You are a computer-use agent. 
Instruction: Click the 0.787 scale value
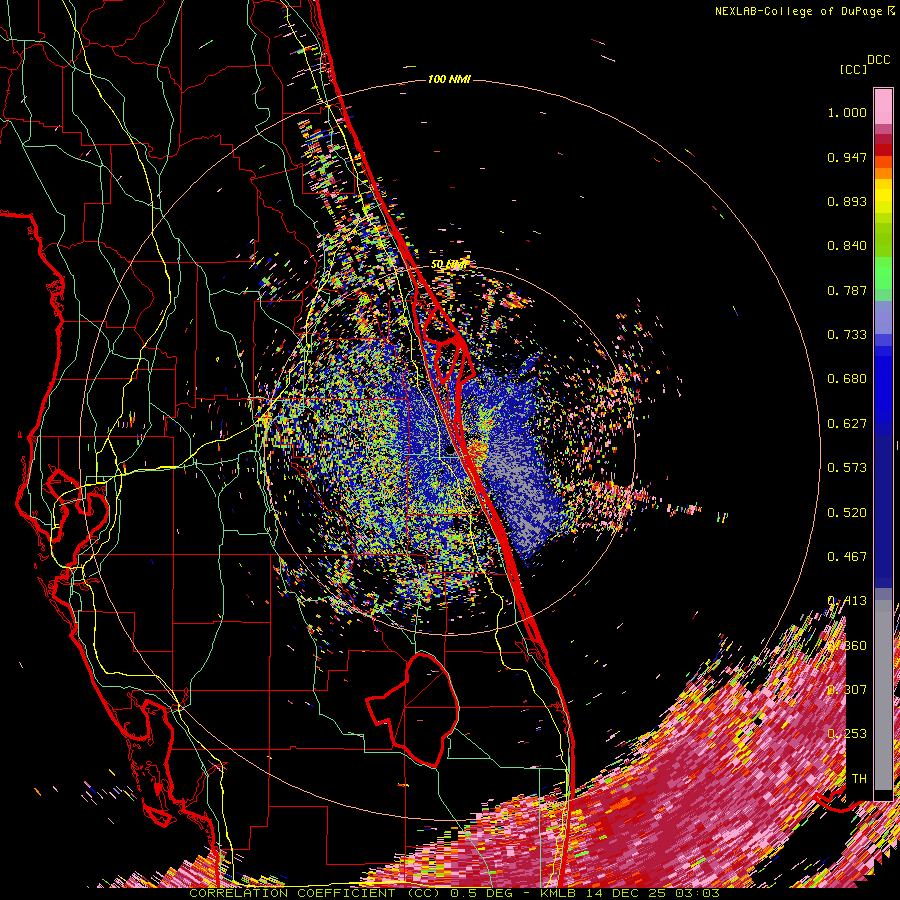(x=847, y=290)
